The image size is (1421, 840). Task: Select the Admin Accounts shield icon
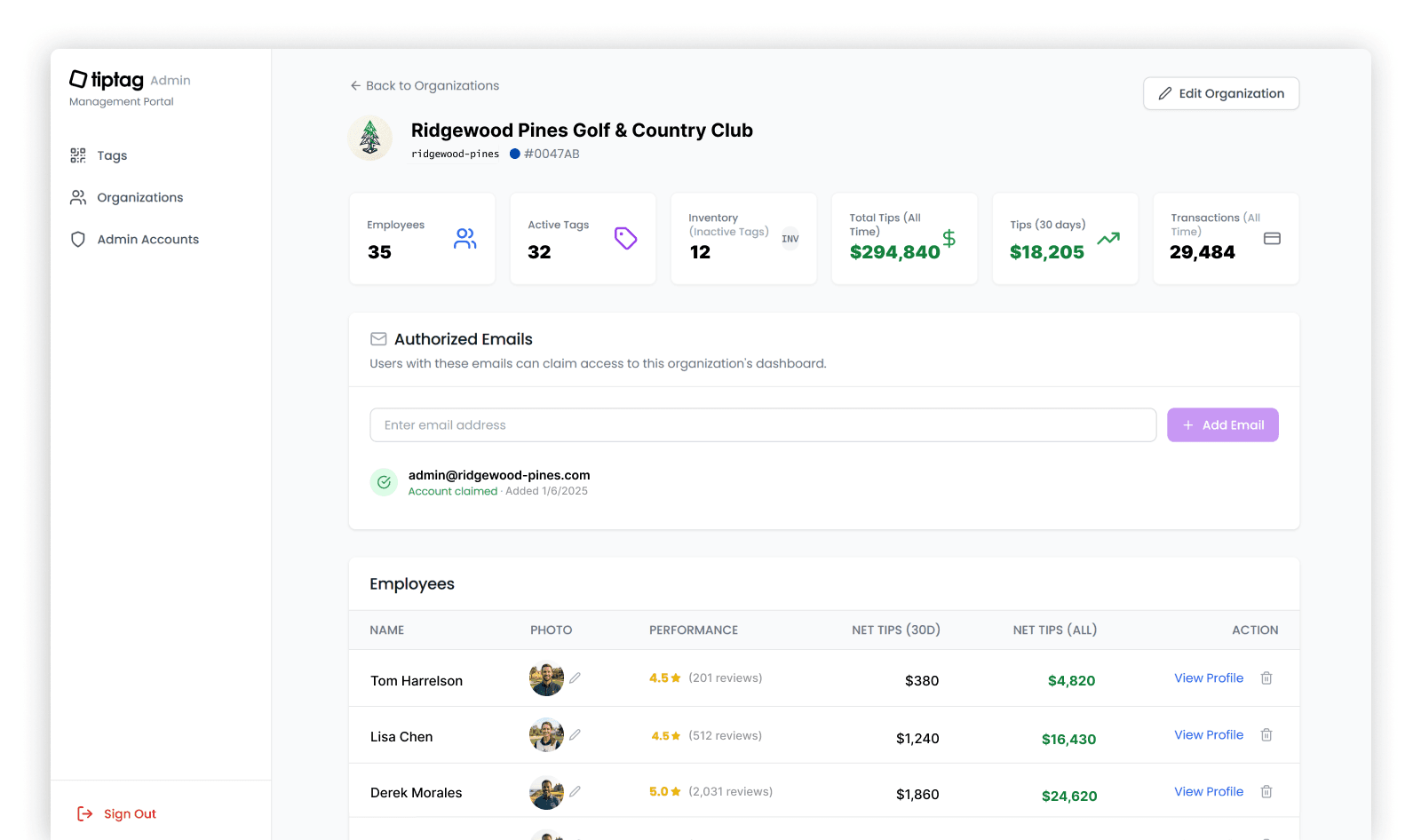[78, 239]
